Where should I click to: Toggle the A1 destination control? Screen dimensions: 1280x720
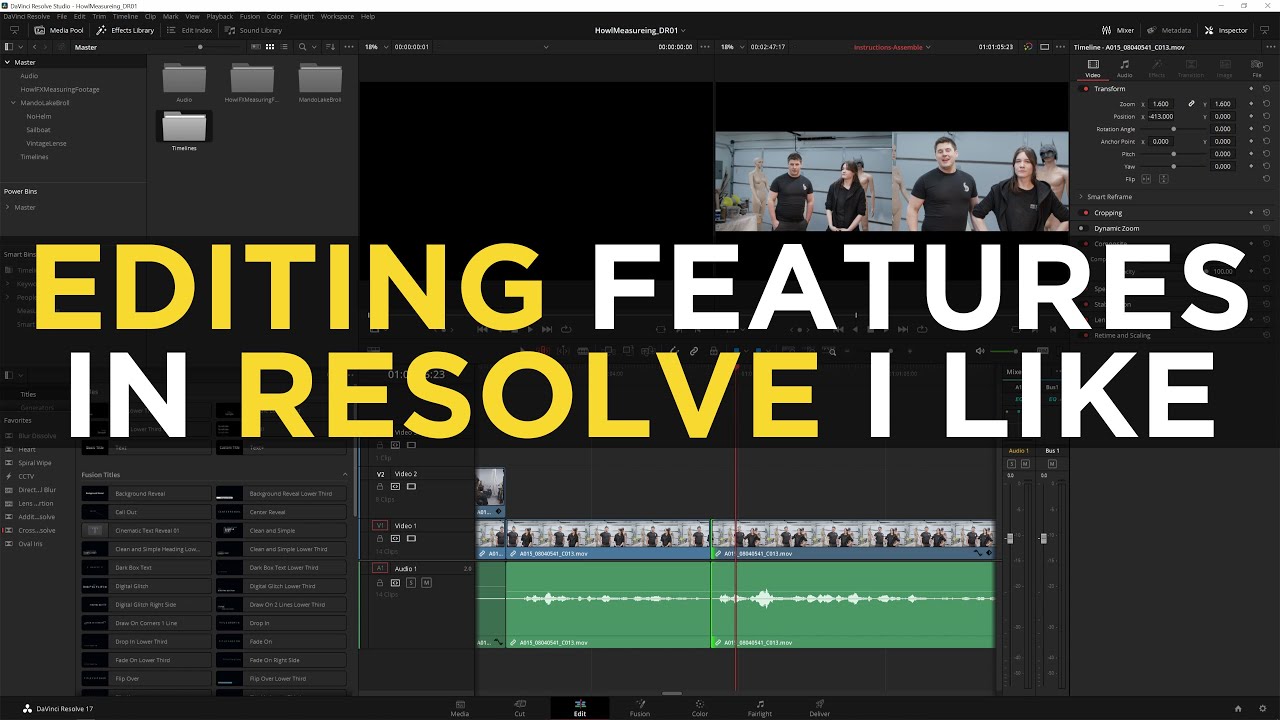pyautogui.click(x=380, y=568)
